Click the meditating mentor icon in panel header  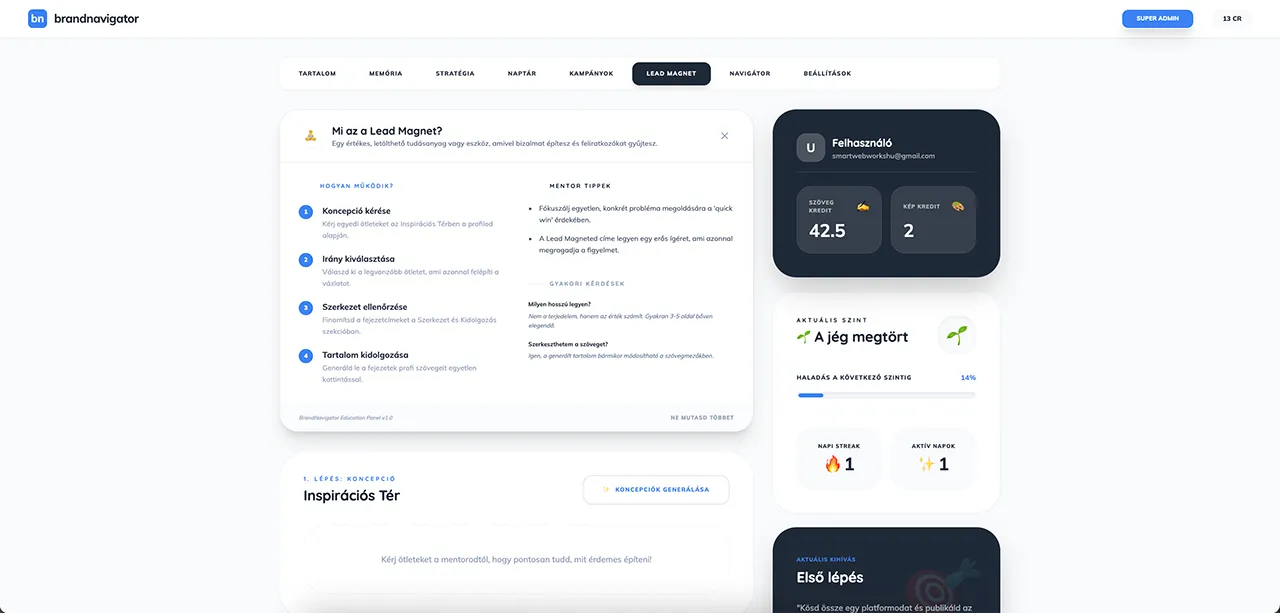pos(311,136)
